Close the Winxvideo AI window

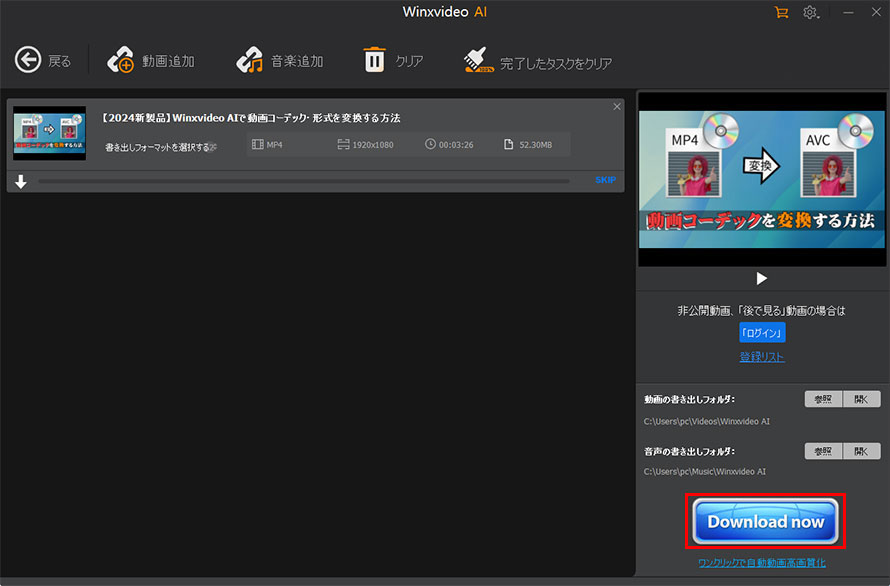pyautogui.click(x=876, y=12)
